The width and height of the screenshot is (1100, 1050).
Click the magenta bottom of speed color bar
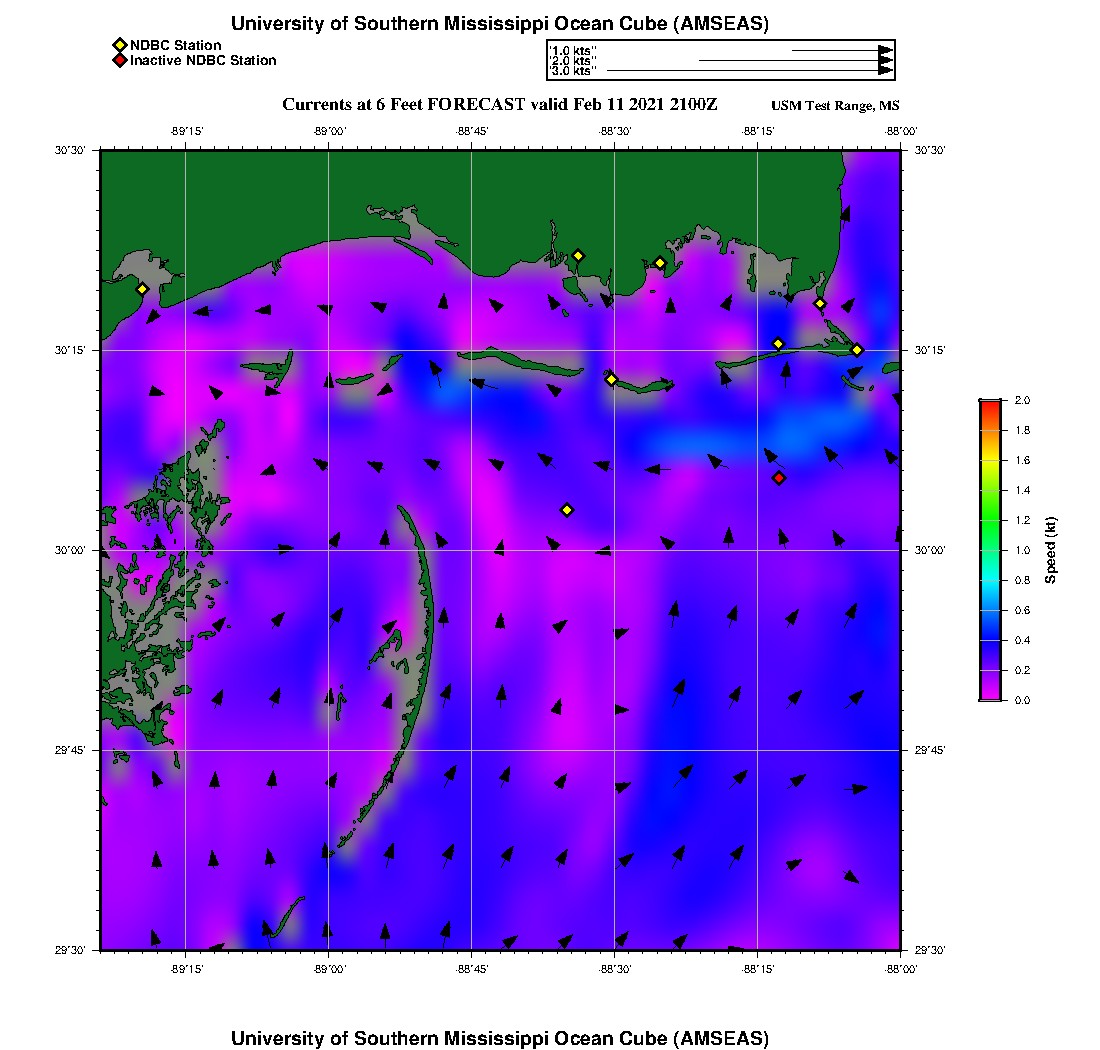pos(990,695)
